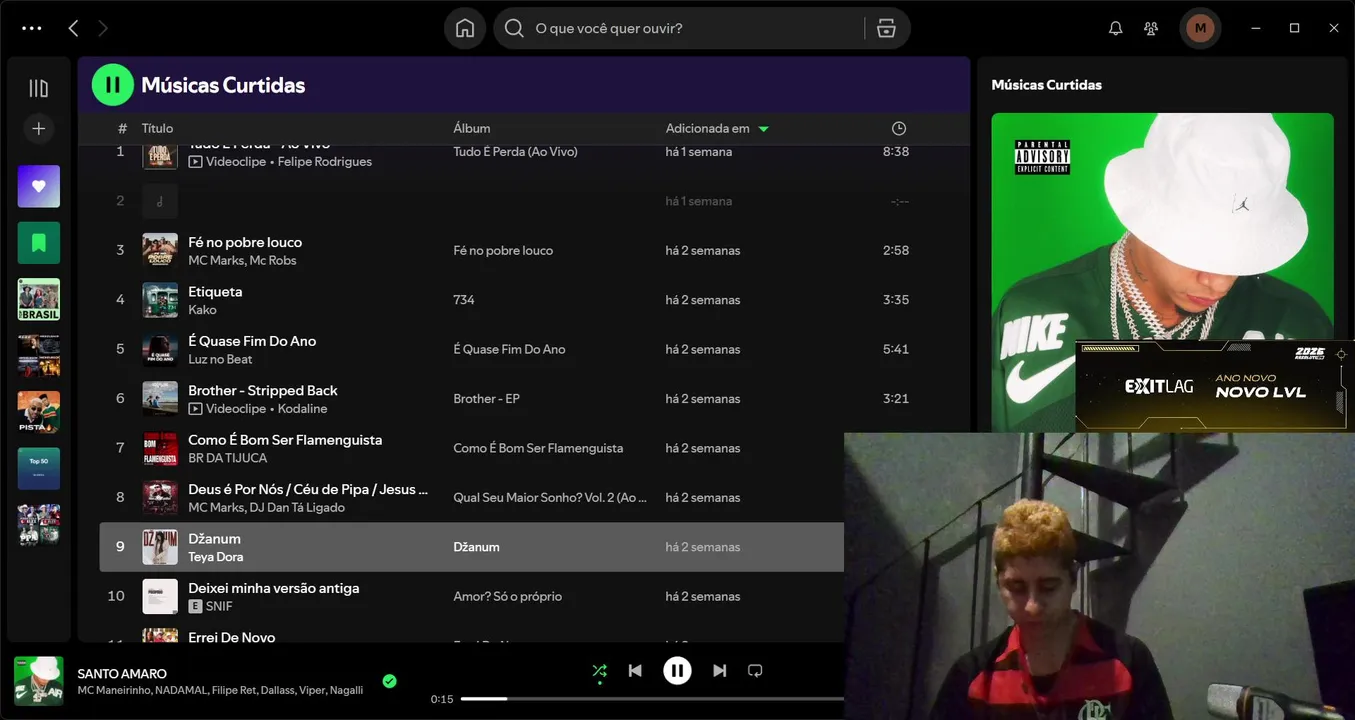Image resolution: width=1355 pixels, height=720 pixels.
Task: Expand Your Library sidebar
Action: (39, 88)
